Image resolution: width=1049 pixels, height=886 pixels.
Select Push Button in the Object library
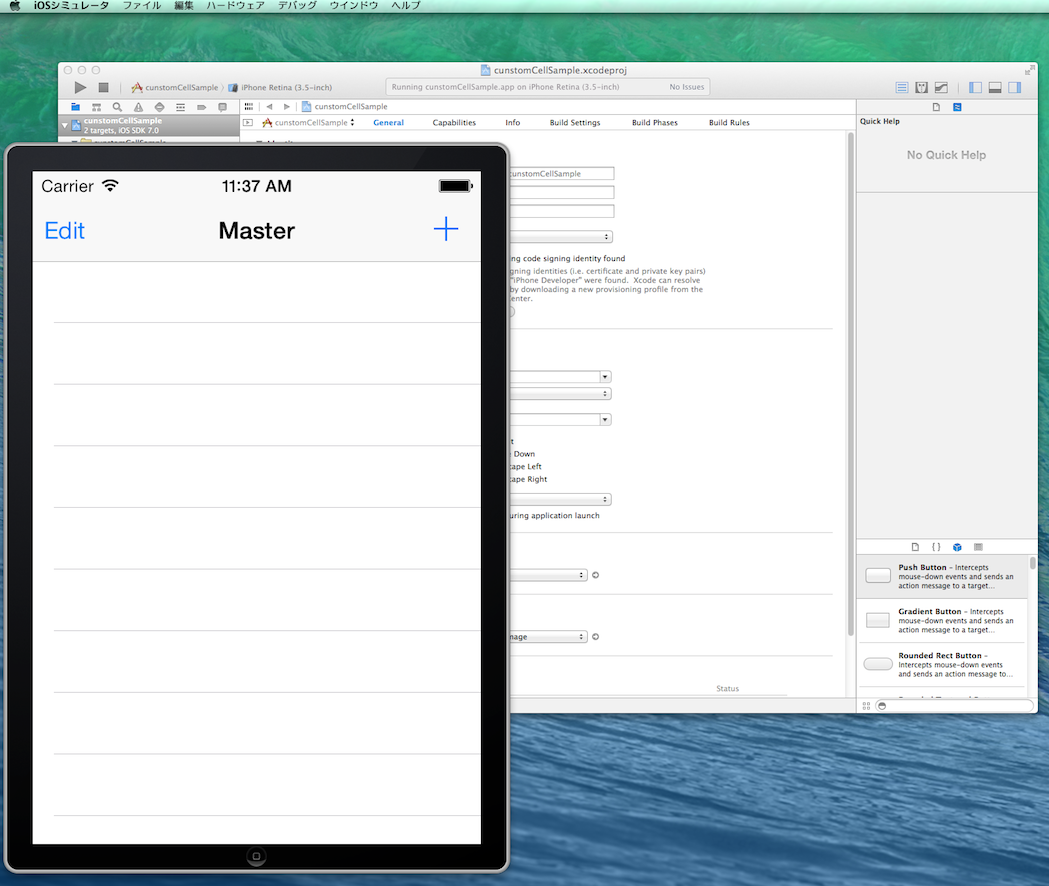tap(942, 576)
